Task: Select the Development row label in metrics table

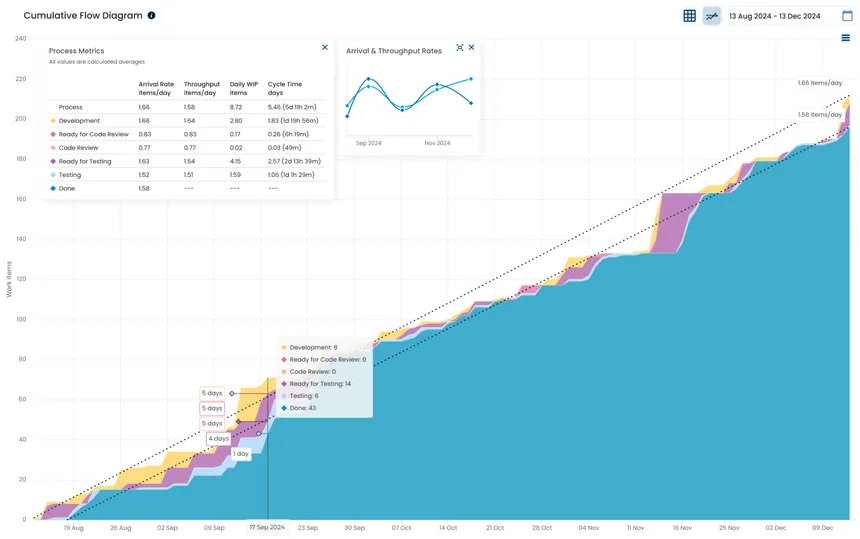Action: (80, 121)
